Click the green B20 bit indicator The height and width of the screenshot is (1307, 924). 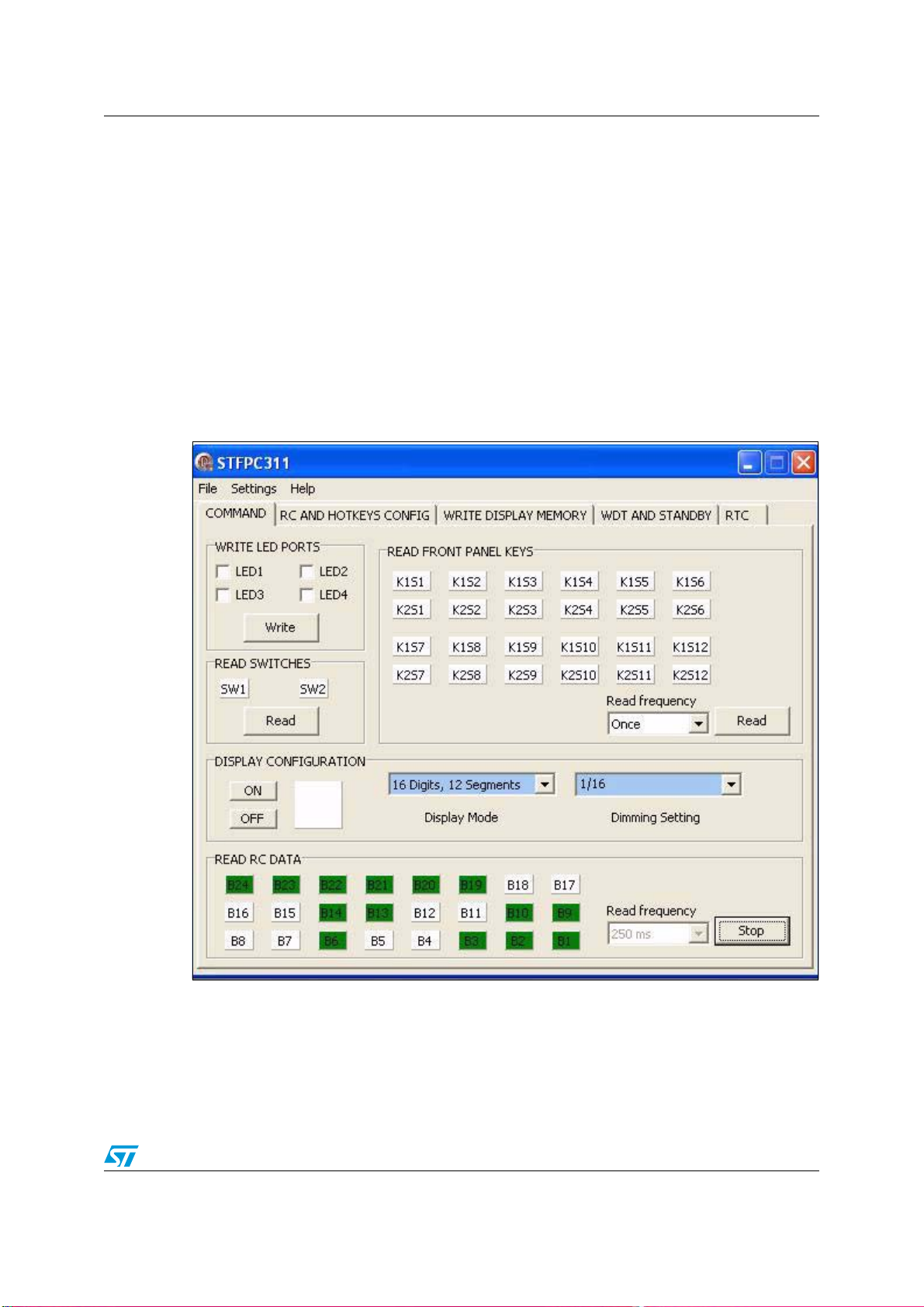click(425, 885)
